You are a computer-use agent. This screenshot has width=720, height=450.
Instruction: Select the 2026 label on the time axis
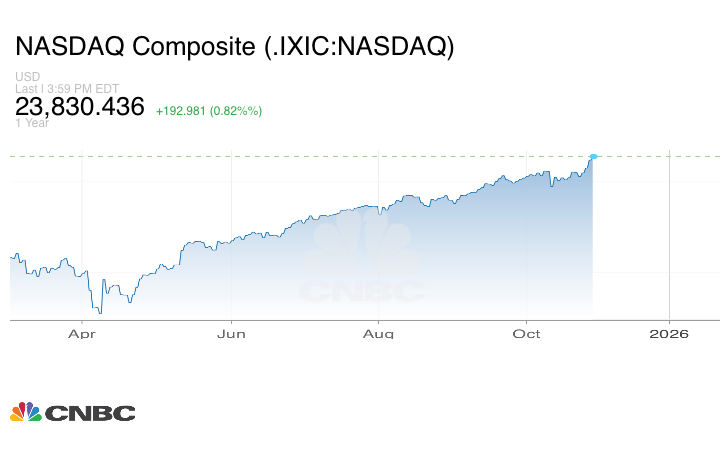668,335
